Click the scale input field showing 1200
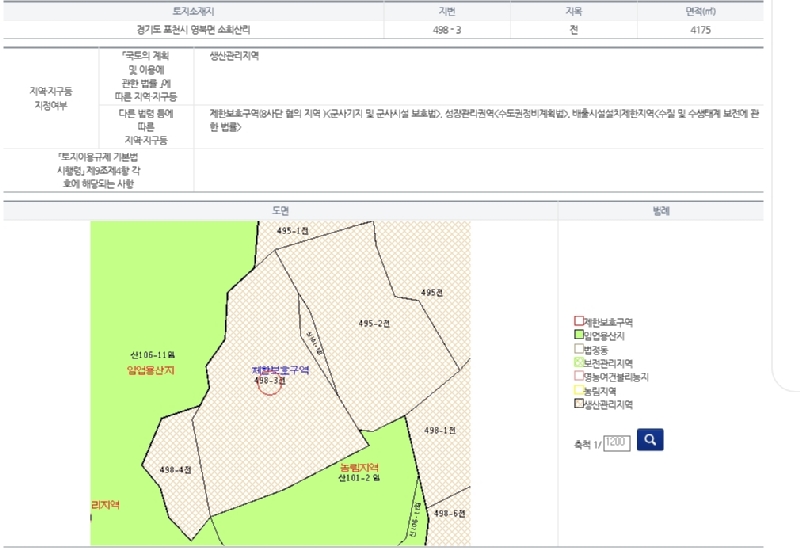The height and width of the screenshot is (548, 800). (617, 441)
